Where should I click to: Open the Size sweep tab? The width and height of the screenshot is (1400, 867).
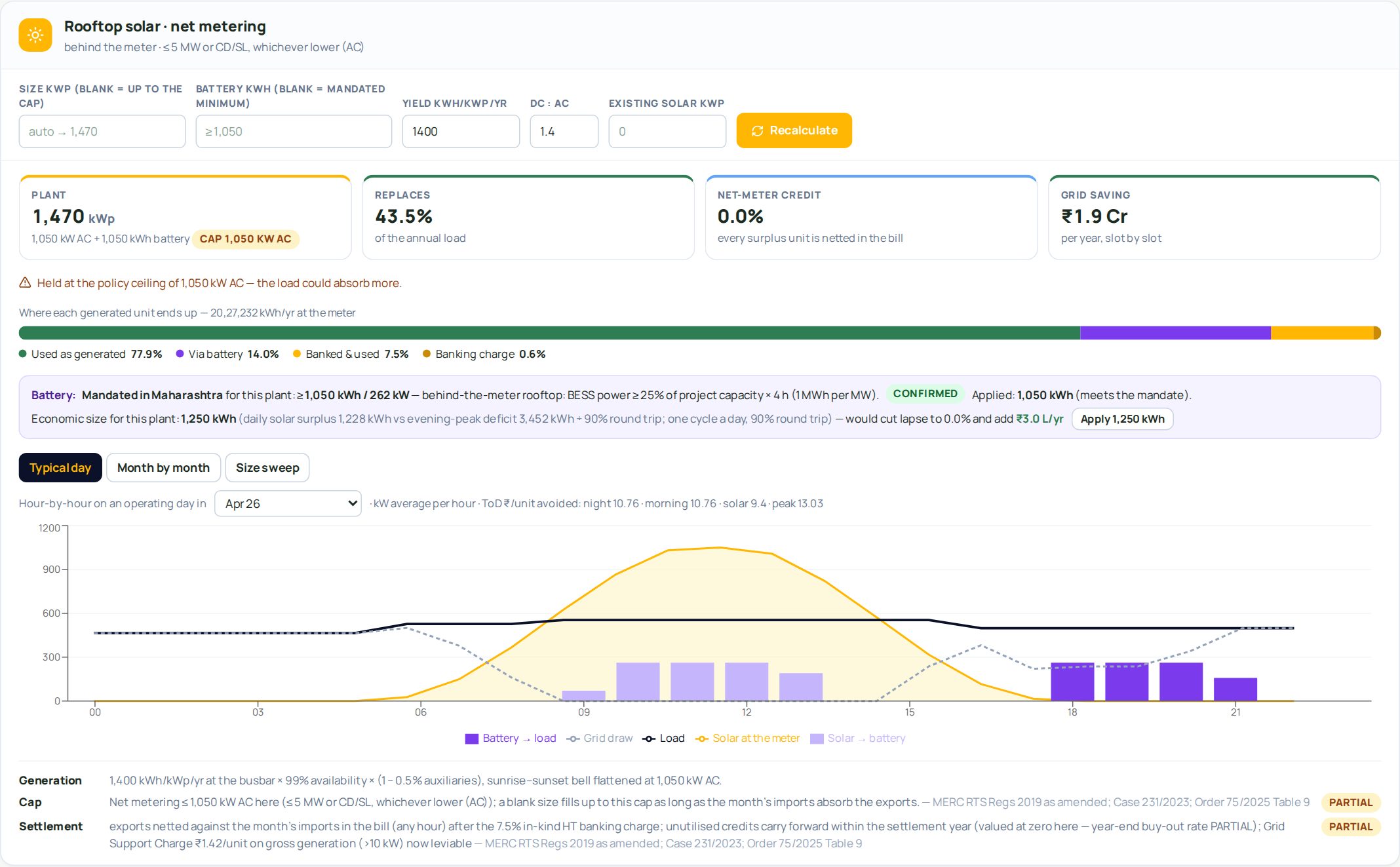pyautogui.click(x=267, y=468)
